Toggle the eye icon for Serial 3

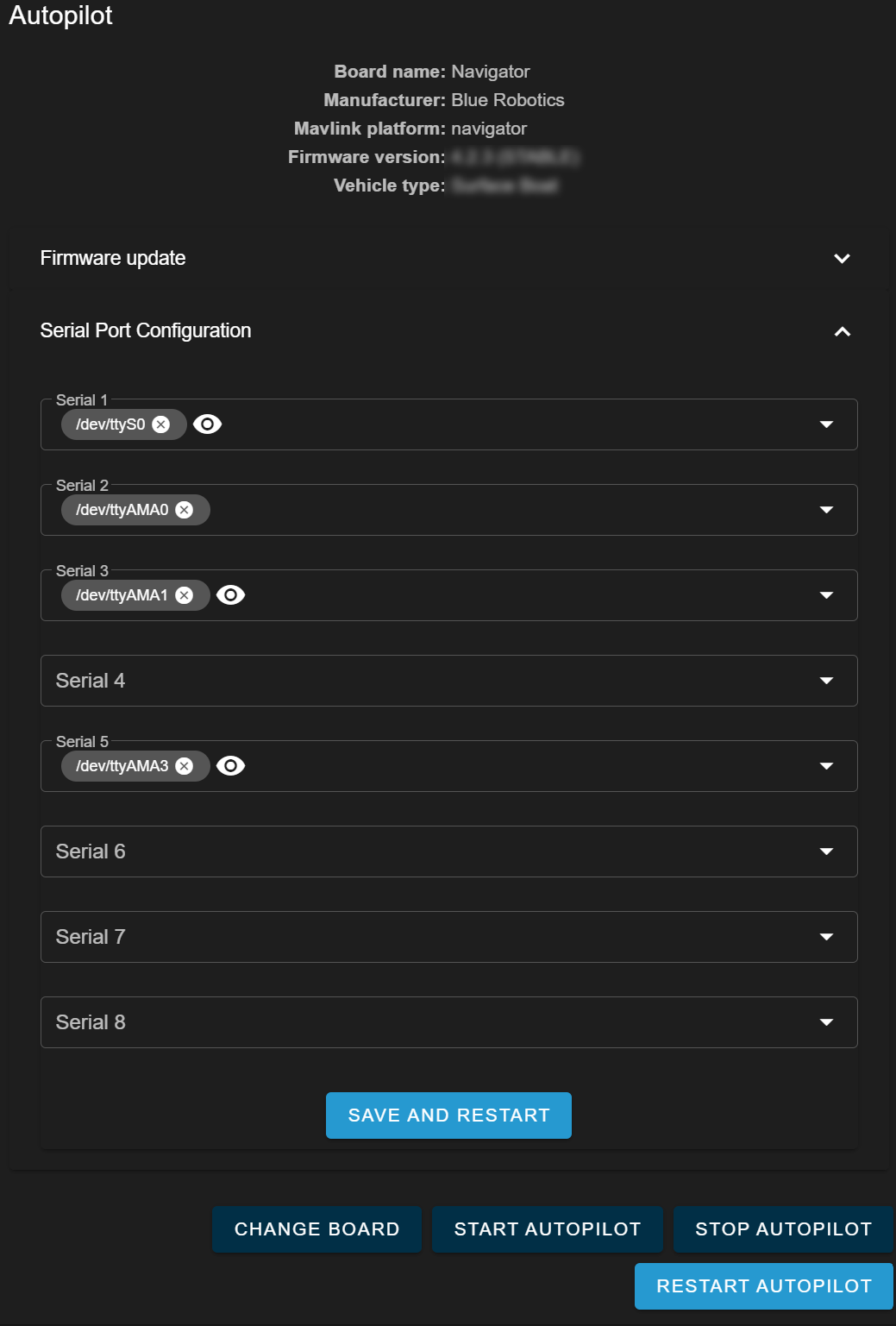click(x=232, y=594)
